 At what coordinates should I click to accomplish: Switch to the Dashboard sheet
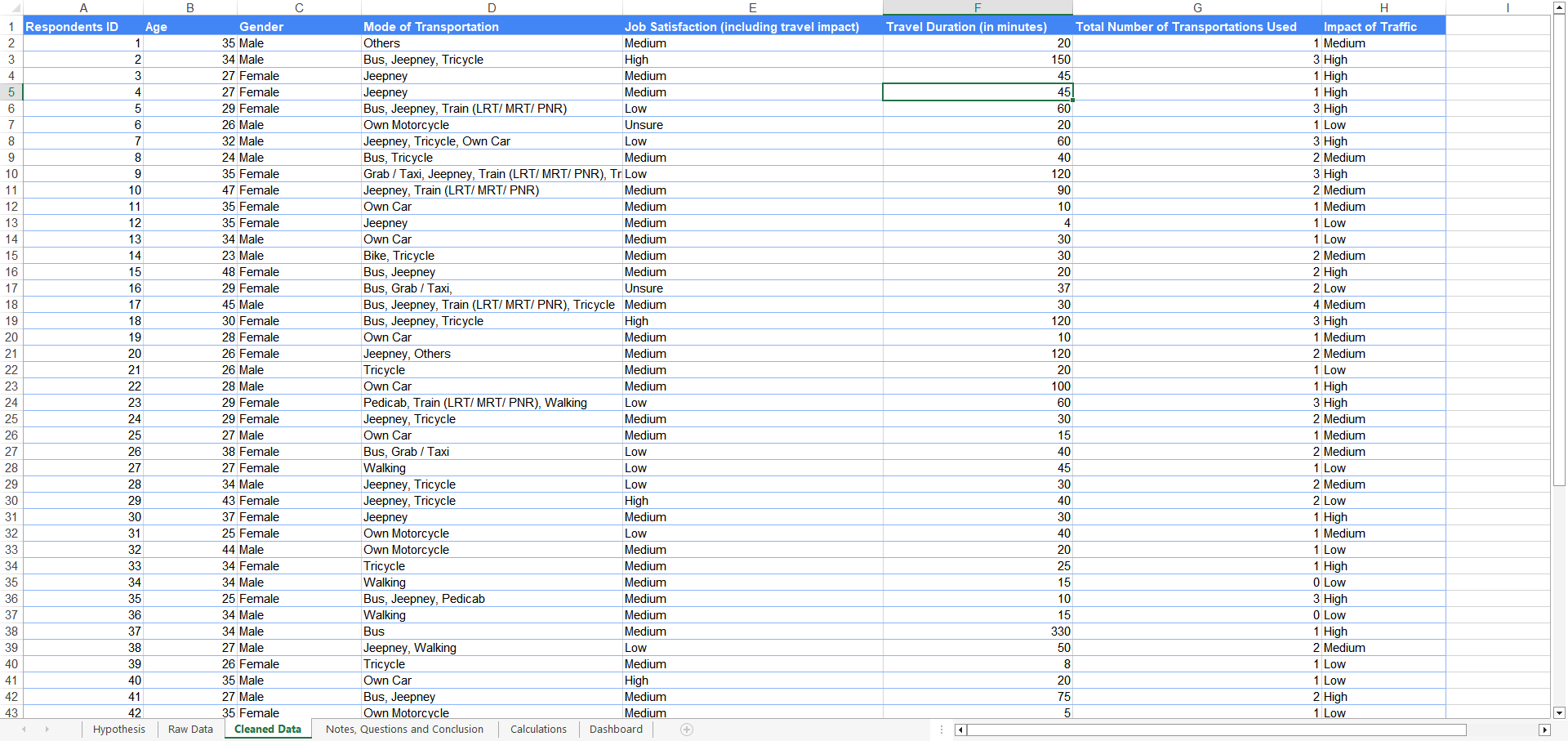coord(616,730)
